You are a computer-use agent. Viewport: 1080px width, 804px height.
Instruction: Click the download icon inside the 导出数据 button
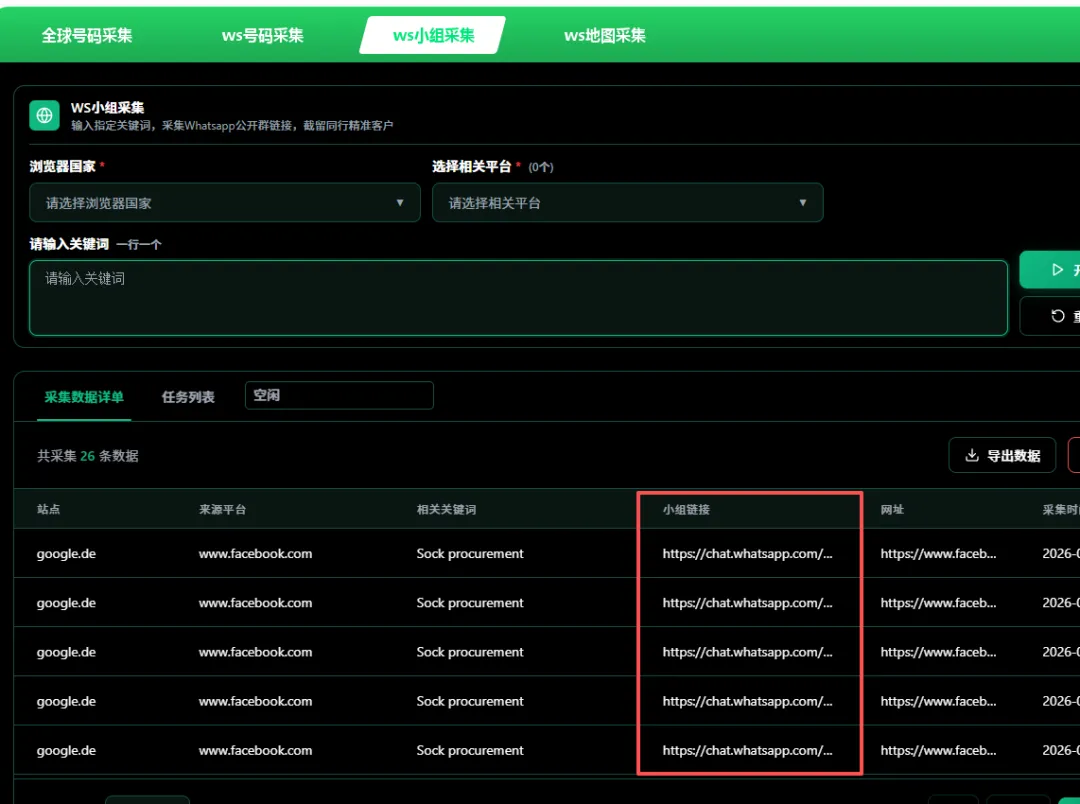coord(972,455)
